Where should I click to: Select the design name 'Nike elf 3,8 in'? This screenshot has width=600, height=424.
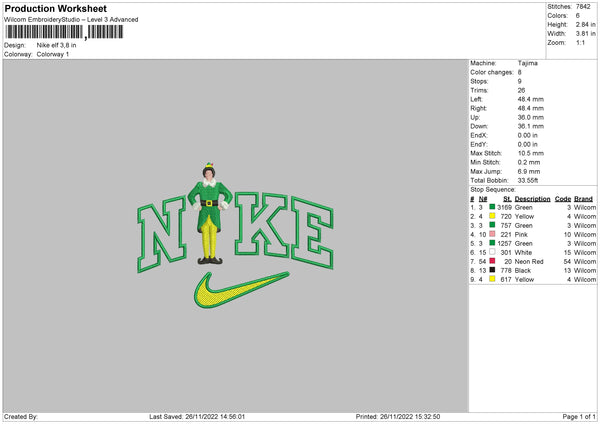pyautogui.click(x=56, y=45)
